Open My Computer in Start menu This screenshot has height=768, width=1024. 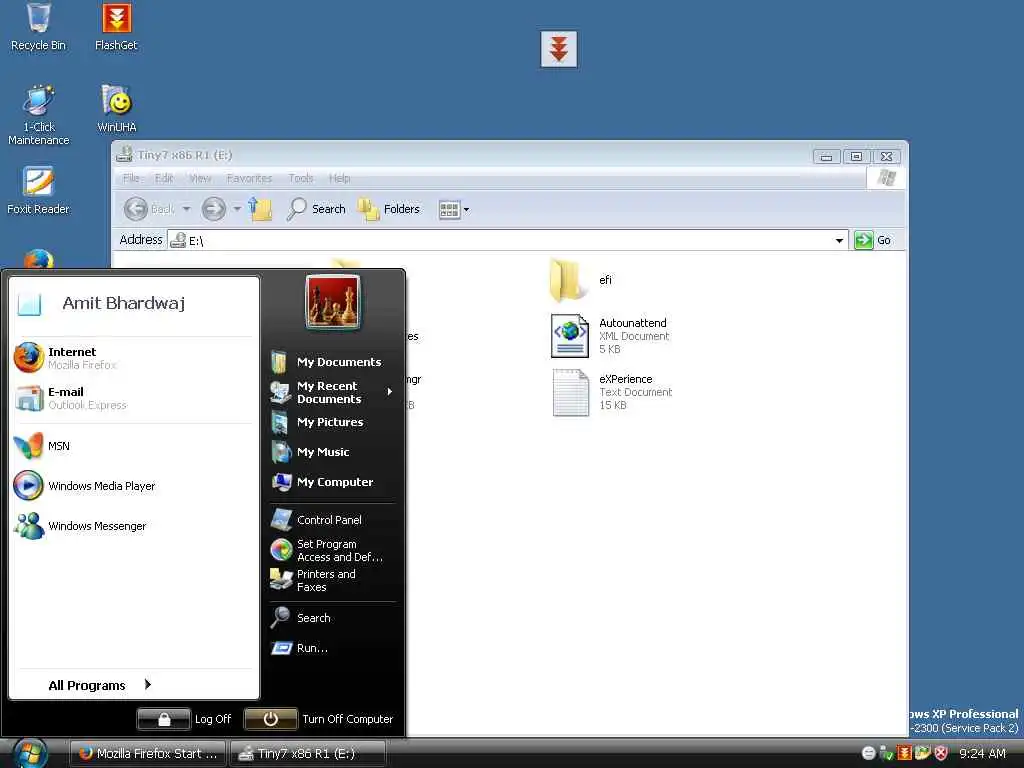332,482
